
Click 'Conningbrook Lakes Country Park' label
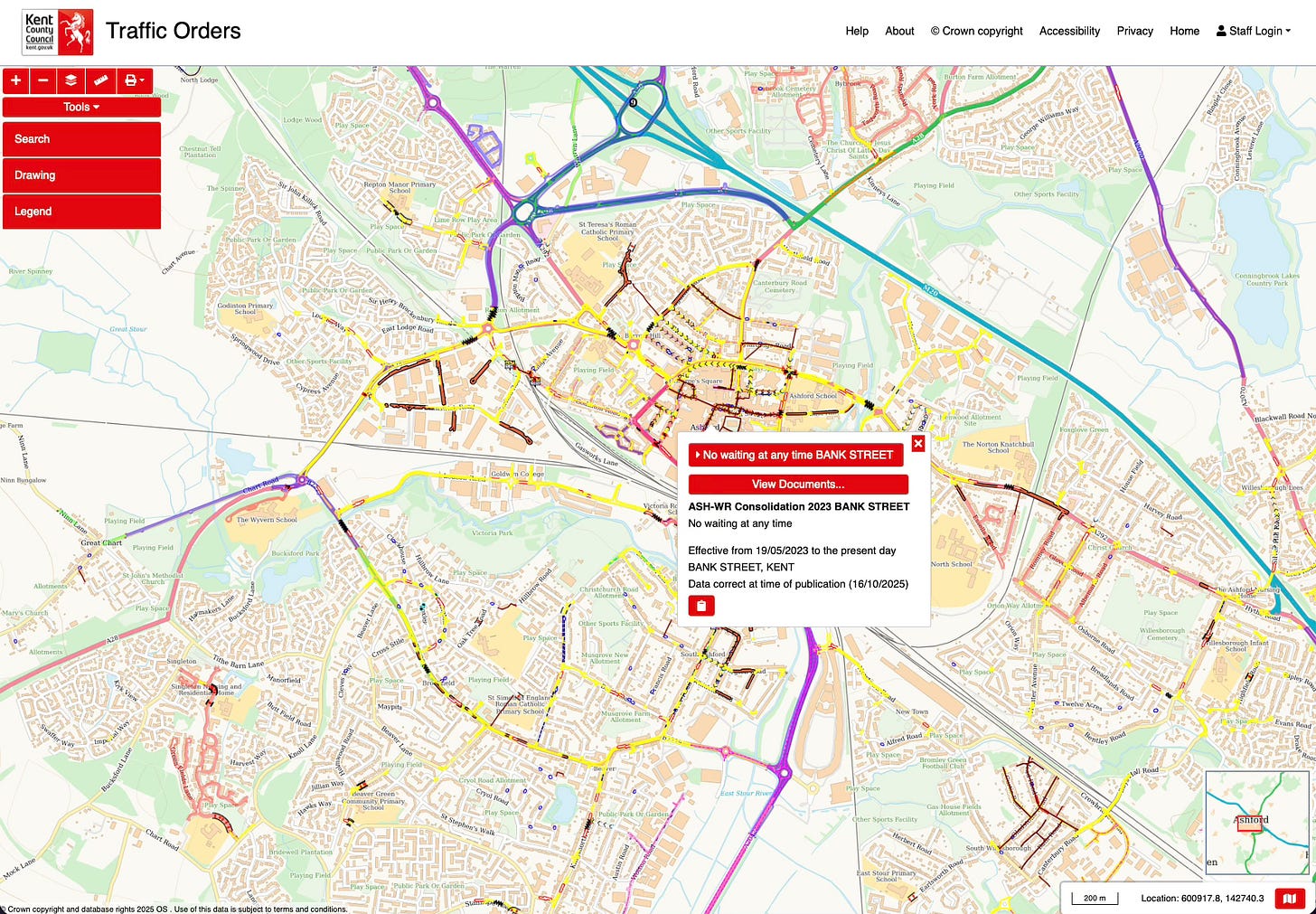pyautogui.click(x=1267, y=279)
